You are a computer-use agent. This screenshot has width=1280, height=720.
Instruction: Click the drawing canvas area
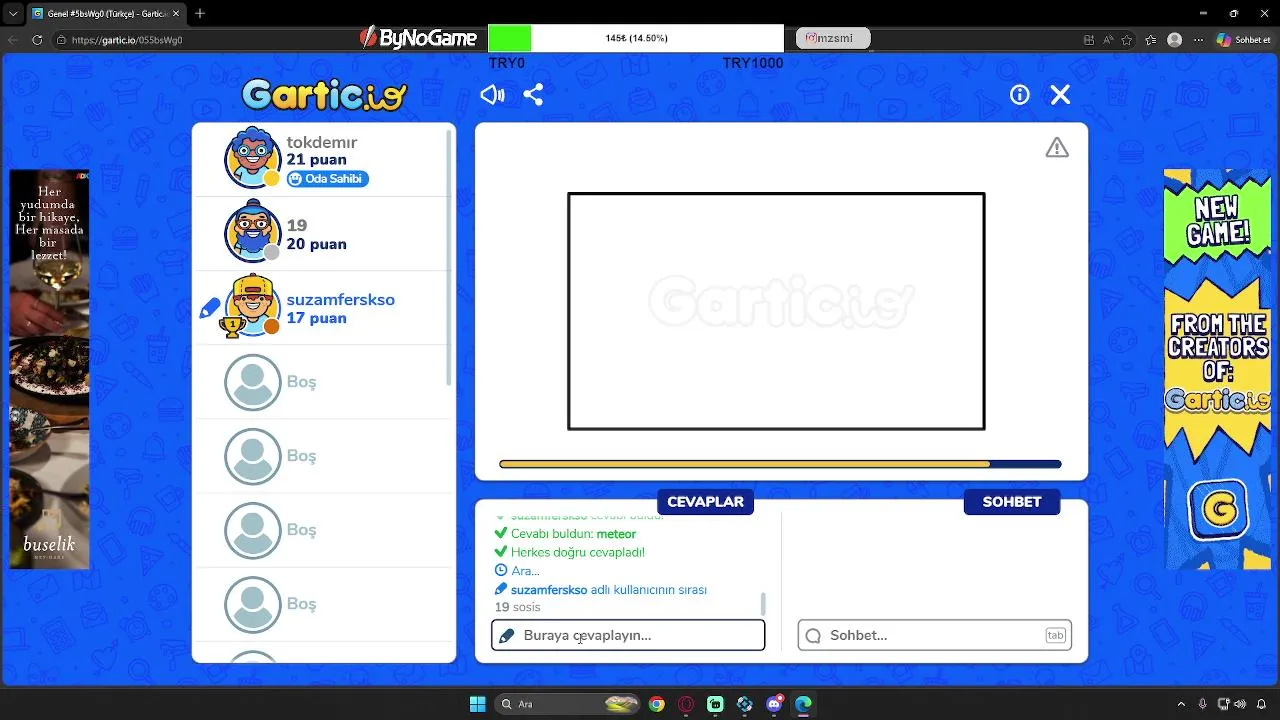tap(776, 311)
